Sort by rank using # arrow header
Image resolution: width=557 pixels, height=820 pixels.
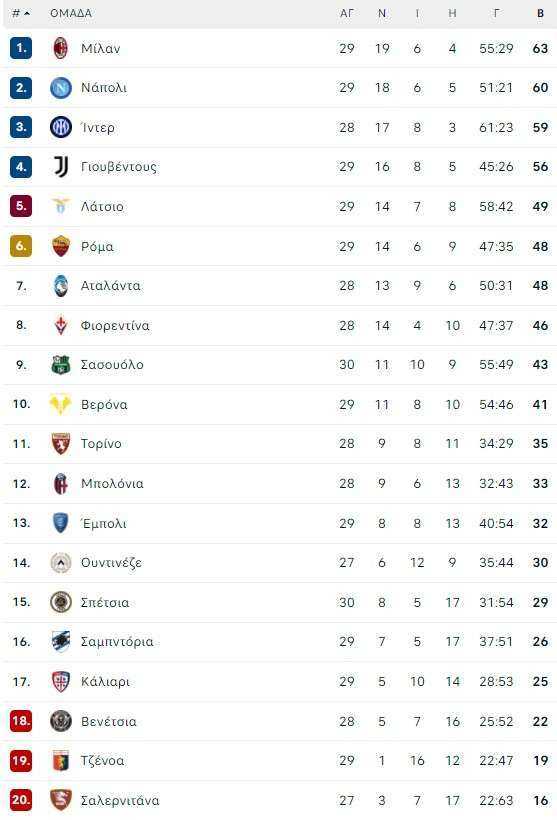click(21, 13)
